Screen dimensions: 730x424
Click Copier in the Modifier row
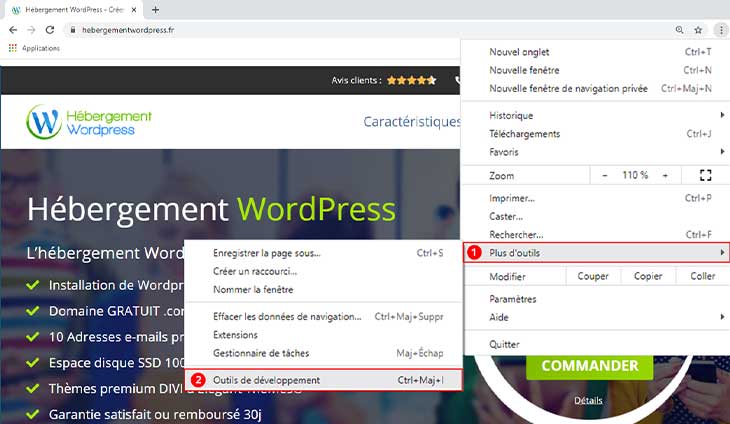(648, 276)
